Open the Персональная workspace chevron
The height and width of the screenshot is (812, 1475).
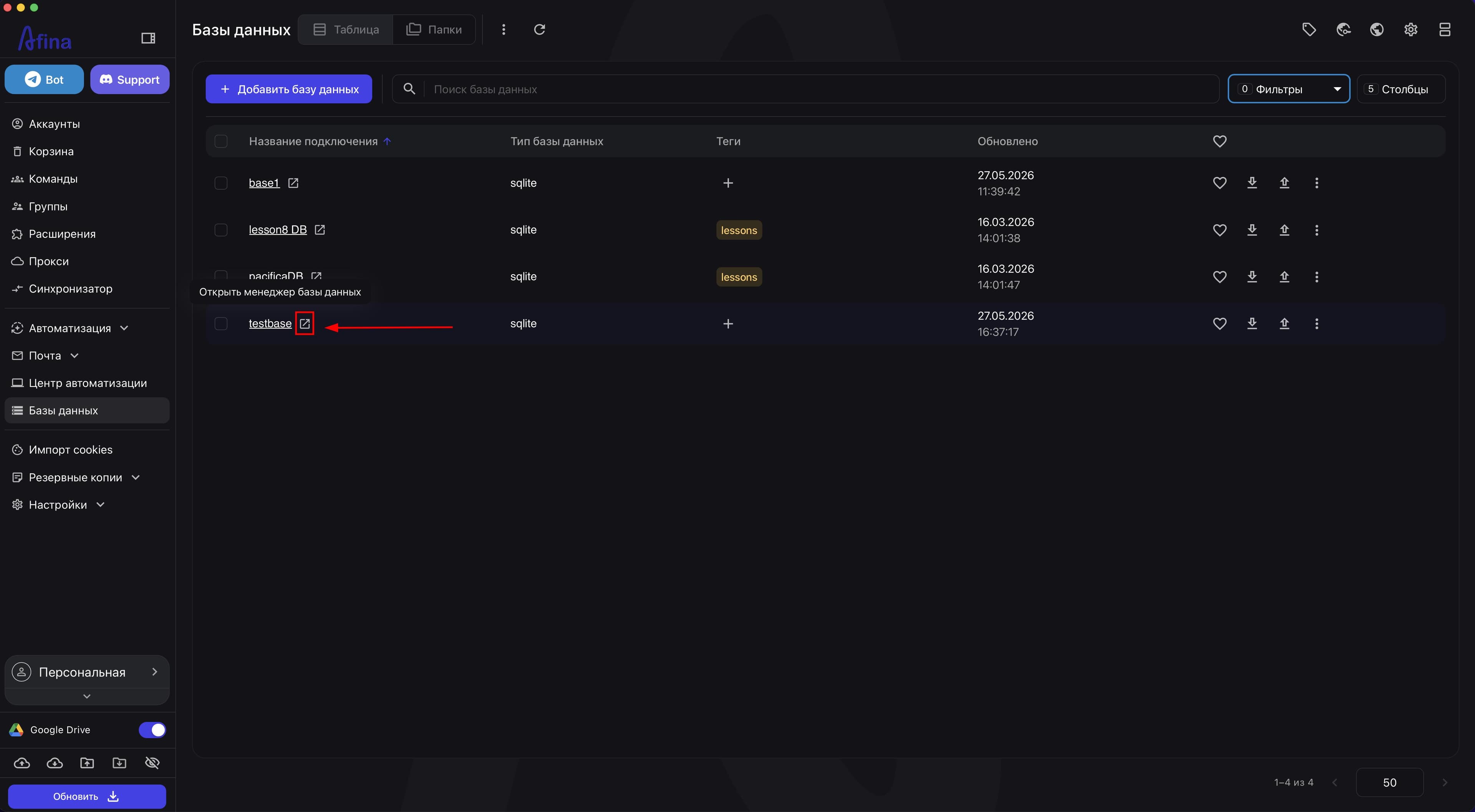pos(154,672)
